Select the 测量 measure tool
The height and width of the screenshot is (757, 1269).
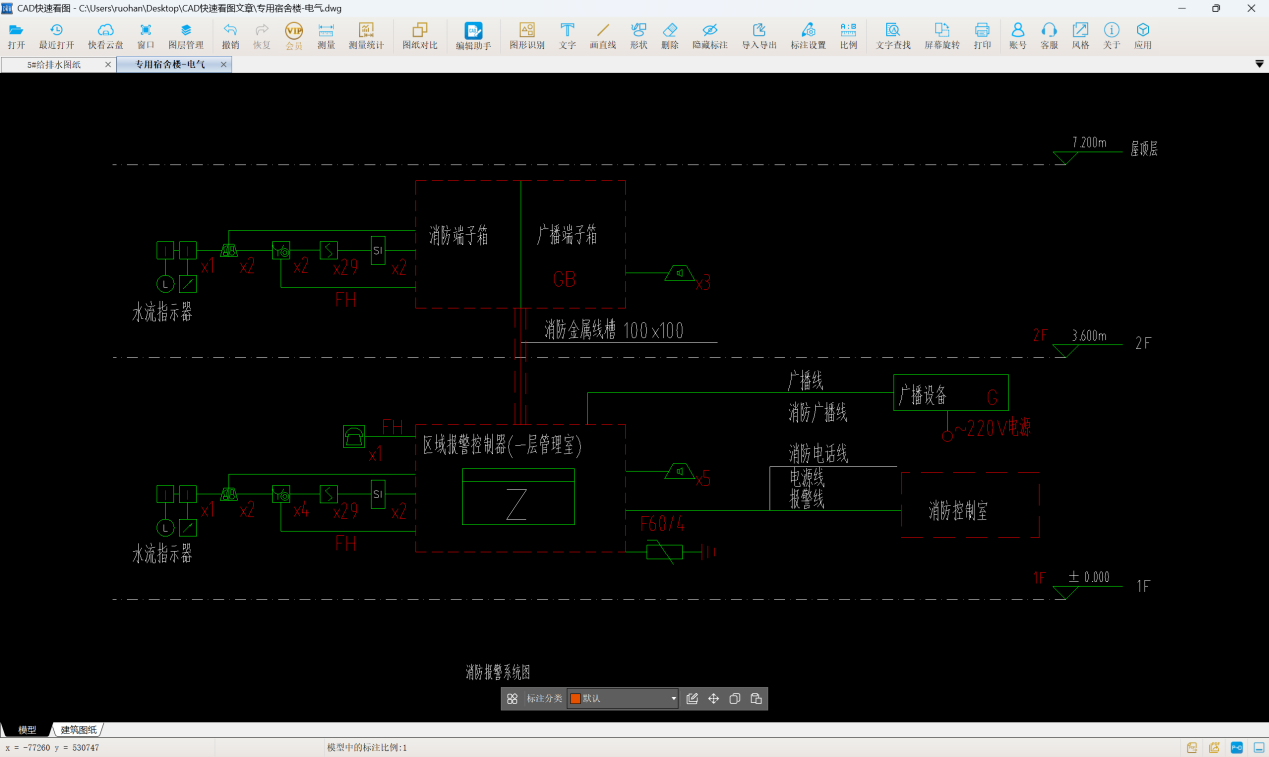[326, 36]
